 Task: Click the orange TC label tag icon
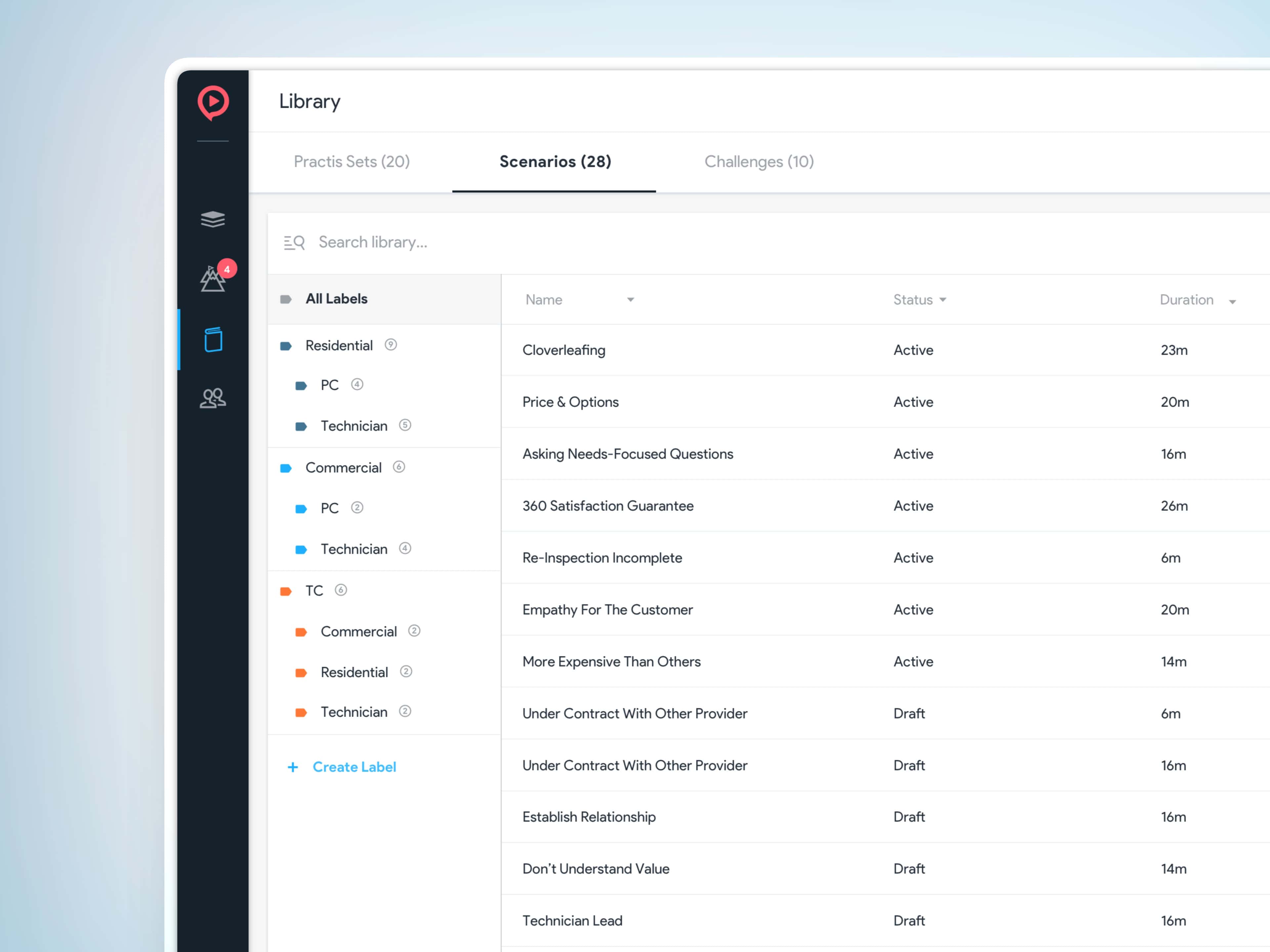[286, 591]
